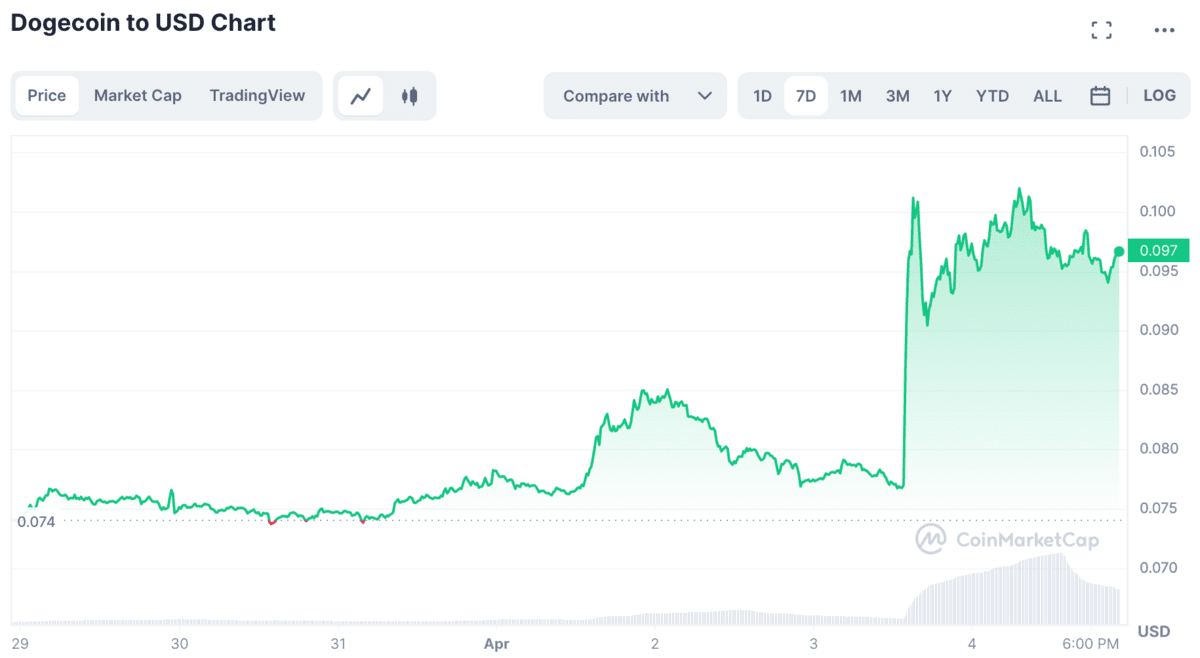1200x658 pixels.
Task: Switch to the Market Cap tab
Action: pos(138,96)
